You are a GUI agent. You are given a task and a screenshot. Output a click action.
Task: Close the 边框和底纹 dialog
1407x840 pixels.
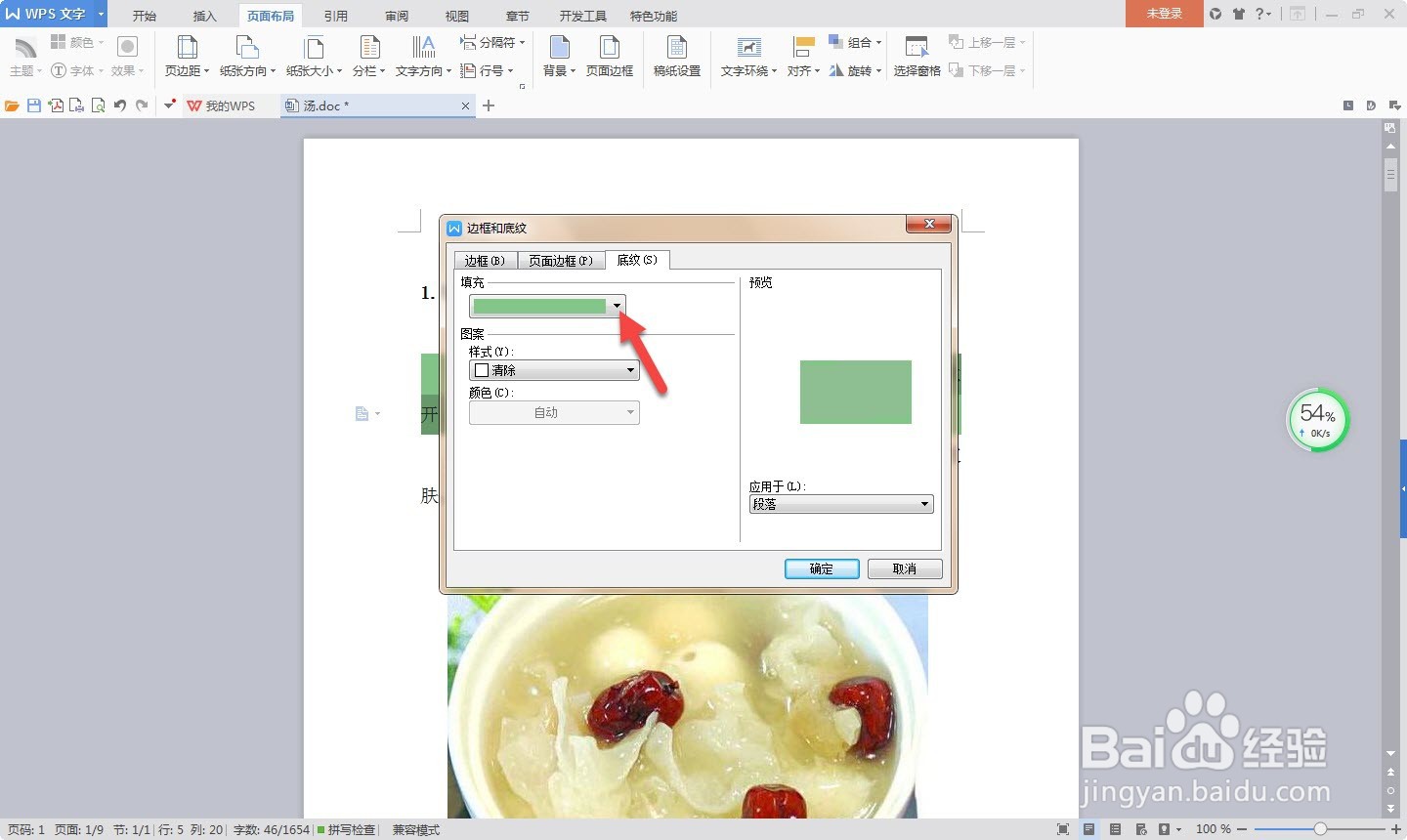[x=929, y=225]
